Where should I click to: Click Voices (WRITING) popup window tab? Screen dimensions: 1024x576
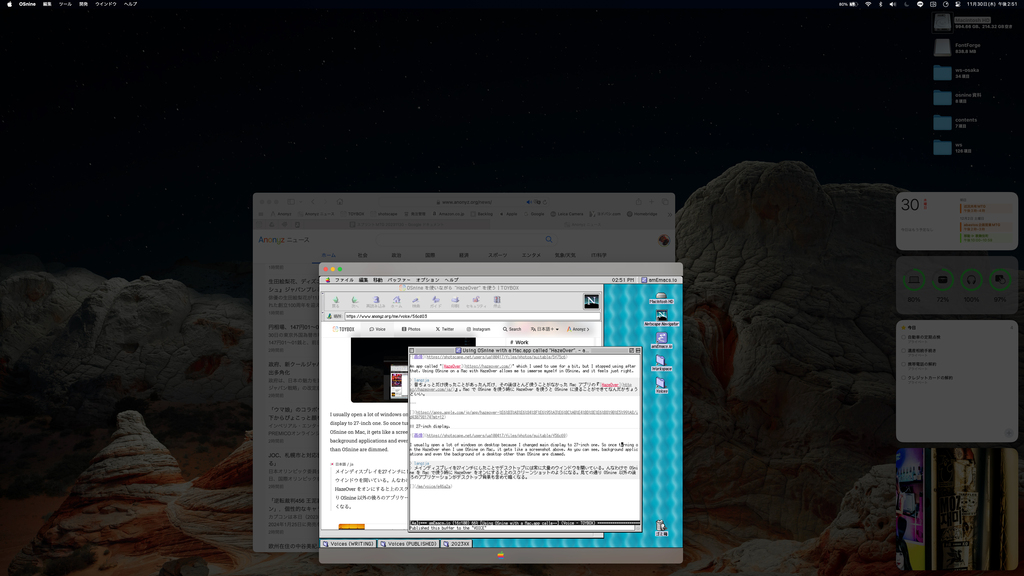[x=348, y=543]
